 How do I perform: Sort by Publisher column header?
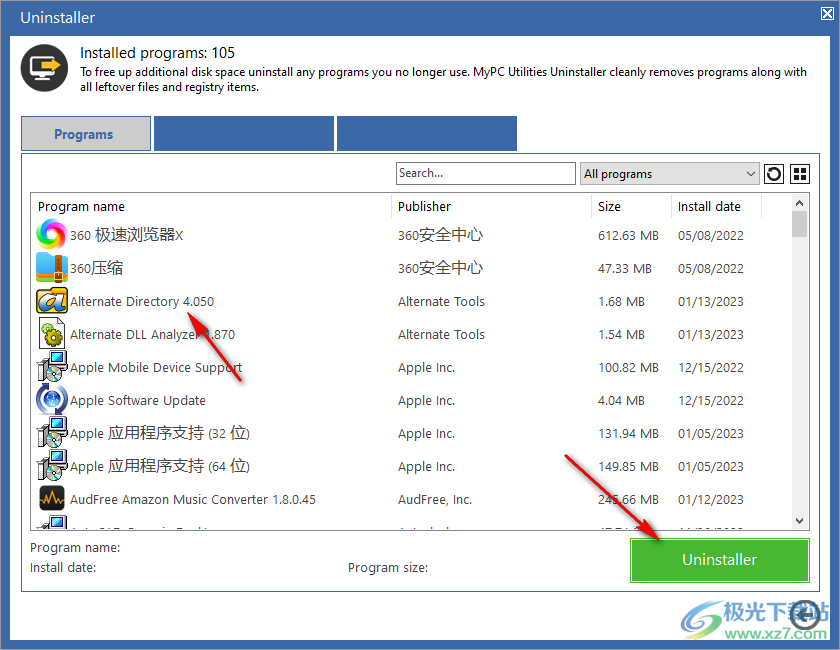(x=491, y=206)
